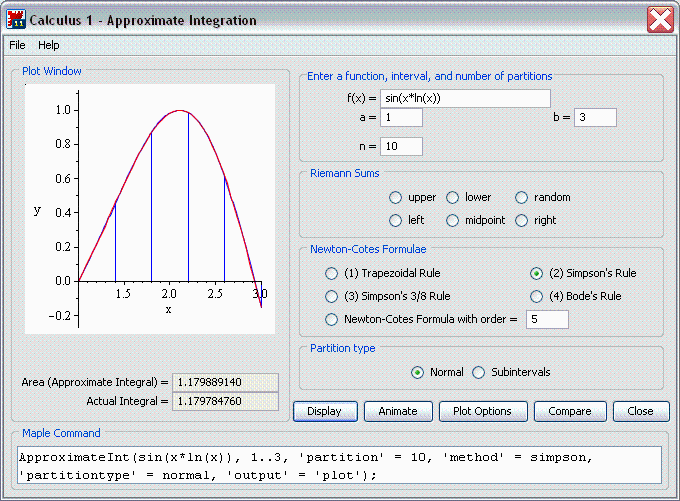Image resolution: width=680 pixels, height=501 pixels.
Task: Select the upper Riemann sum option
Action: [396, 198]
